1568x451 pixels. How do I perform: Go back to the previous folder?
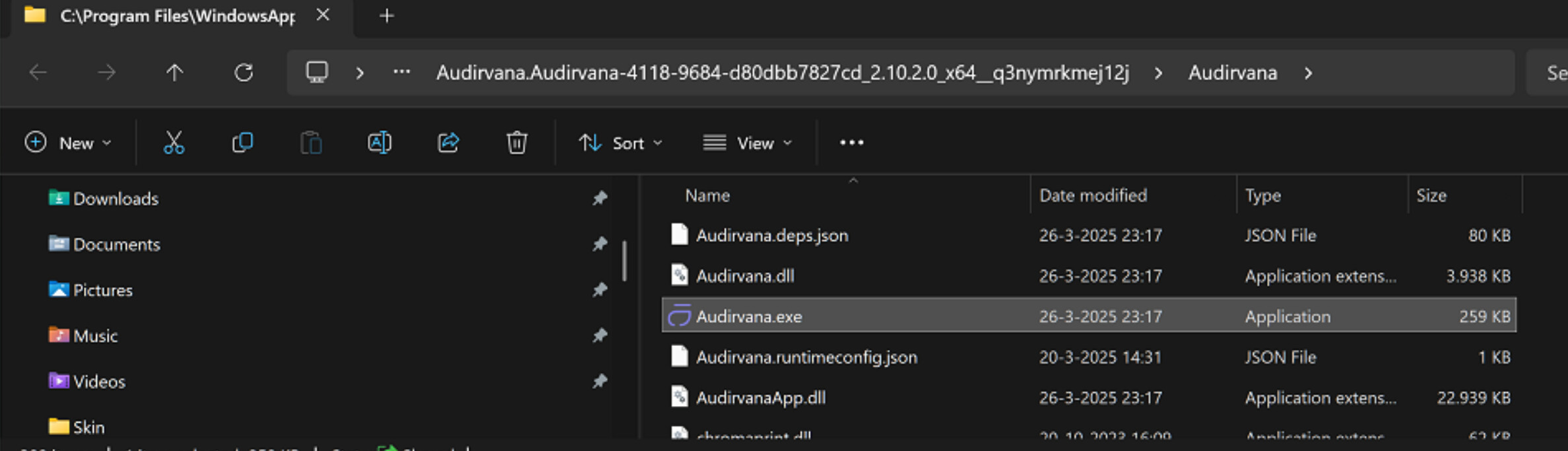click(38, 73)
